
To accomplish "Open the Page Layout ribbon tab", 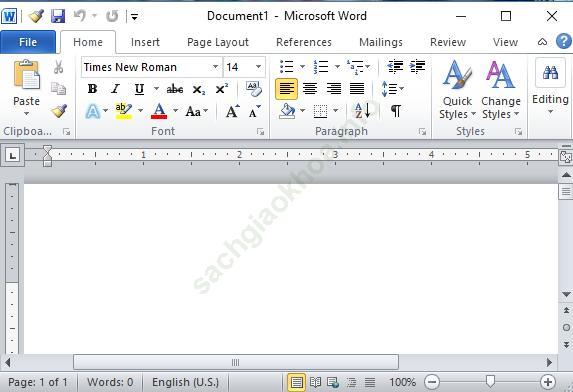I will click(218, 42).
